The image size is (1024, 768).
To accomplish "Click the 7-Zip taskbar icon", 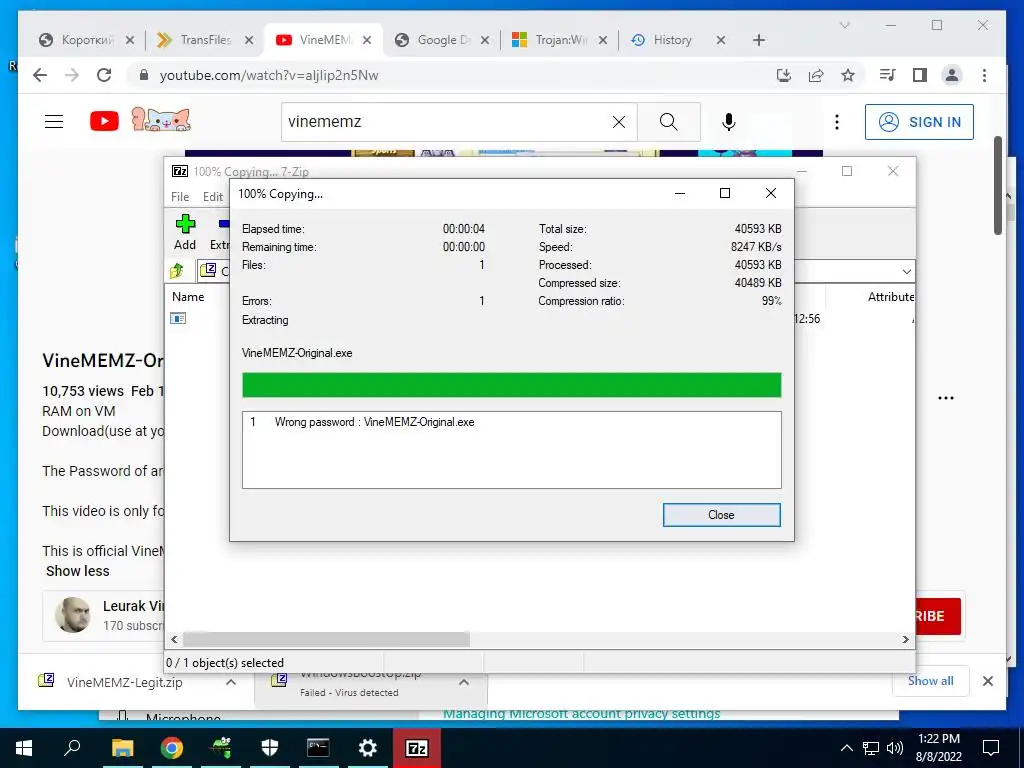I will coord(417,748).
